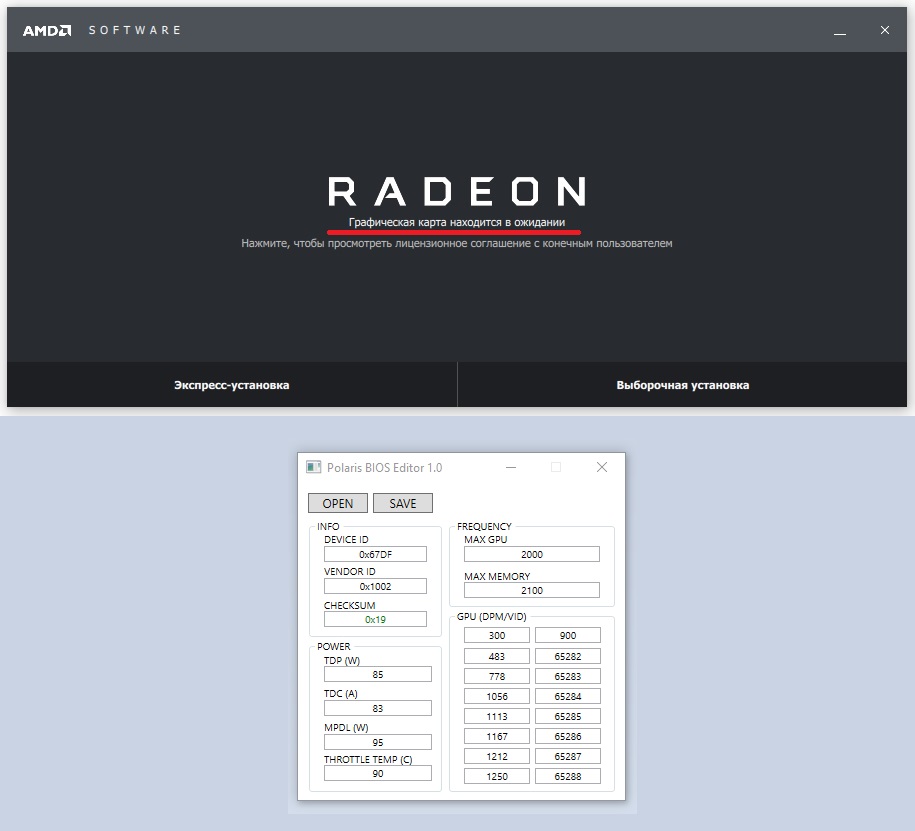
Task: Select the GPU VID field 65283
Action: (x=568, y=676)
